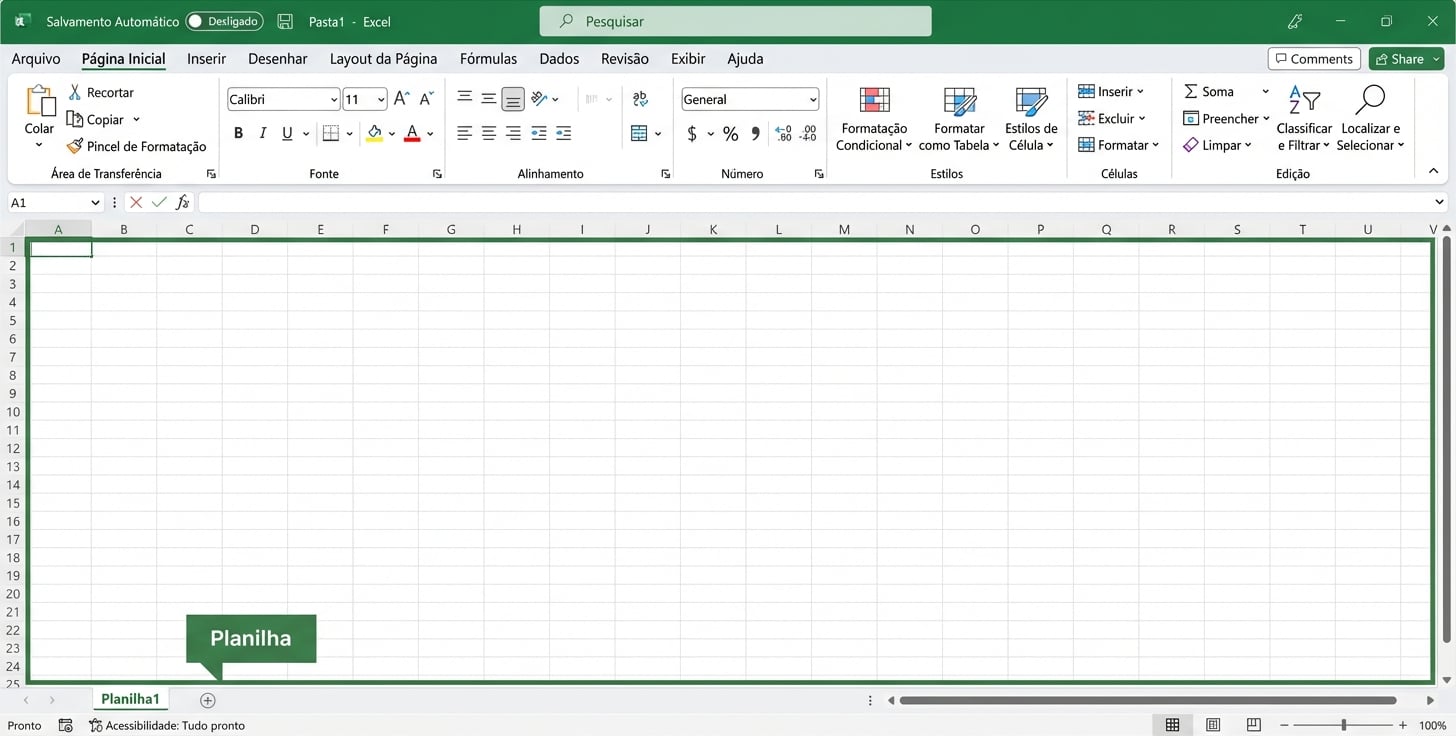Viewport: 1456px width, 736px height.
Task: Decrease decimal places
Action: [x=809, y=133]
